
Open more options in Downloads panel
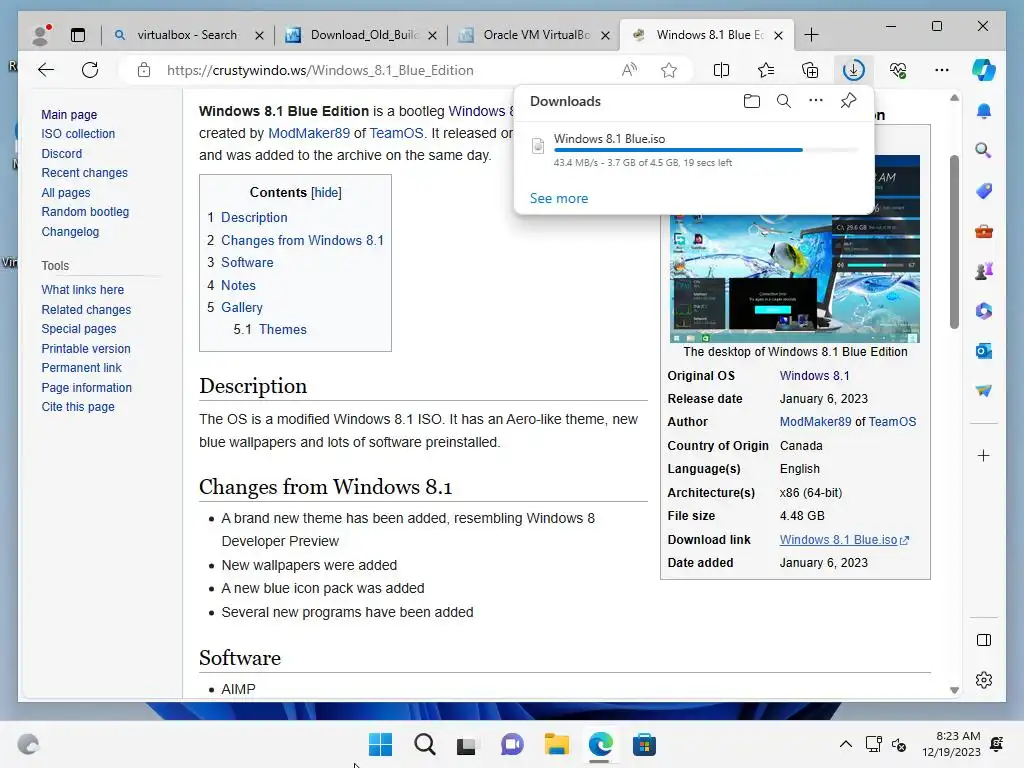pos(816,101)
